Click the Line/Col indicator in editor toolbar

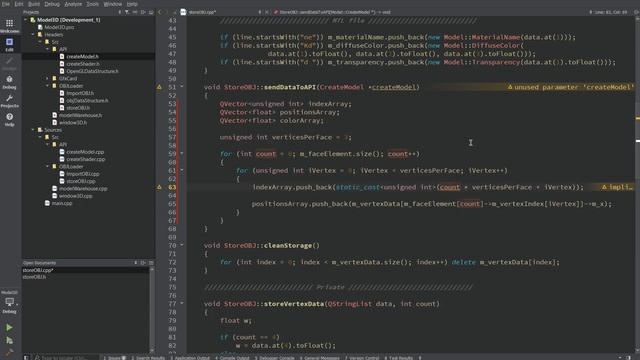(610, 12)
